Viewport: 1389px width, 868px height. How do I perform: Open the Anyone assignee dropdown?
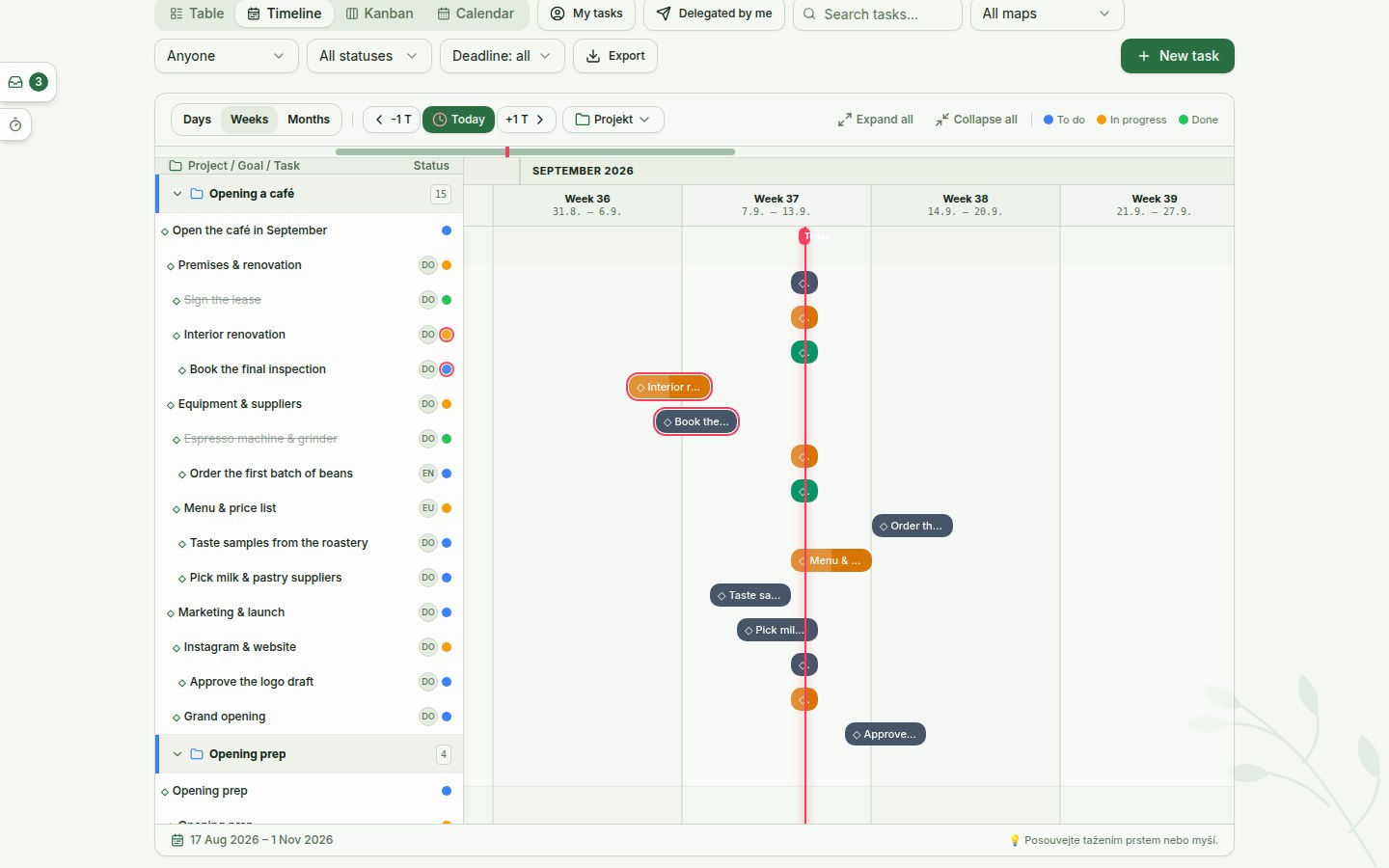point(227,56)
